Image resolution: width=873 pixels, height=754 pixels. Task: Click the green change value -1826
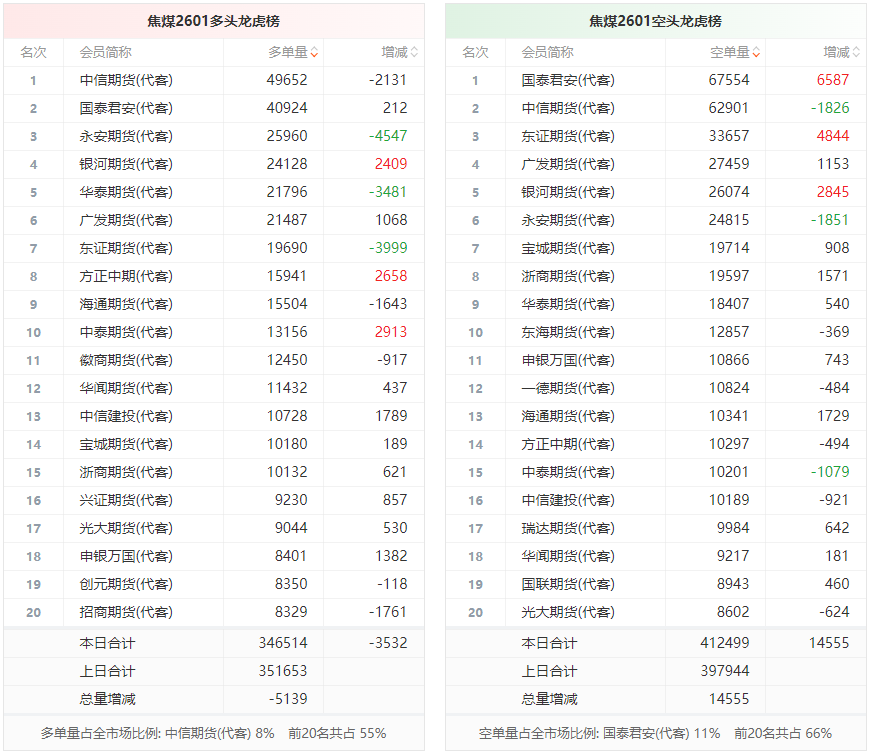pyautogui.click(x=830, y=108)
